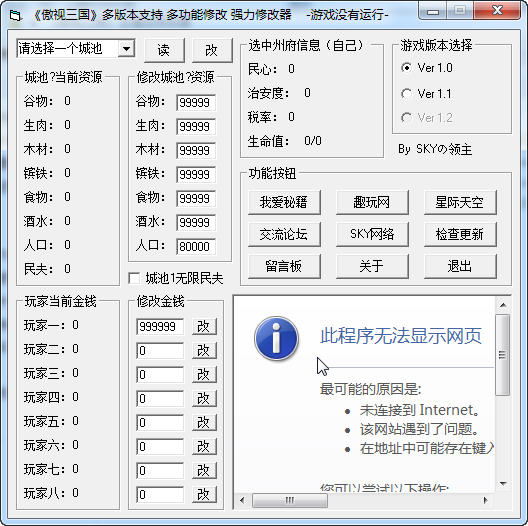Click the web panel scroll down arrow

[x=503, y=484]
